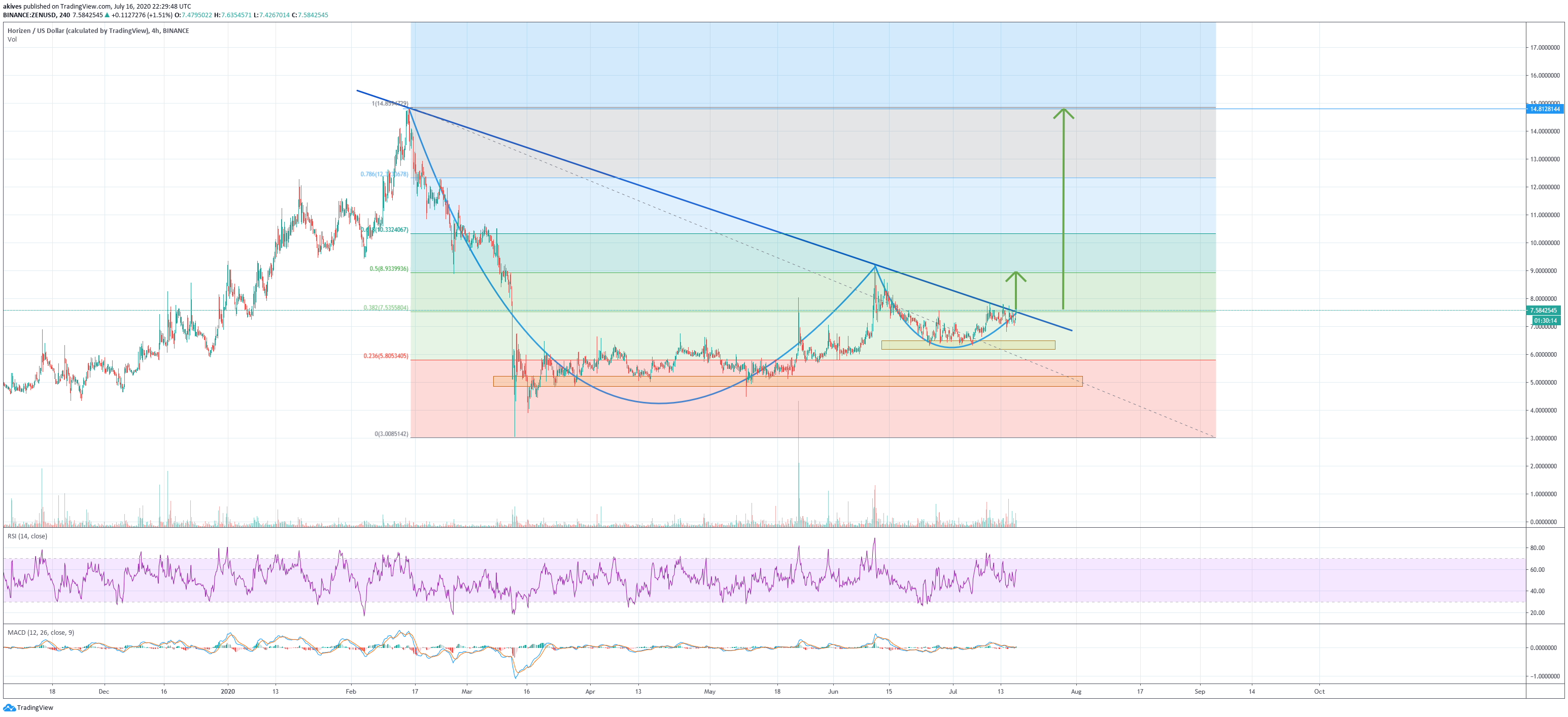
Task: Click the 'Jun' label on time axis
Action: coord(833,692)
